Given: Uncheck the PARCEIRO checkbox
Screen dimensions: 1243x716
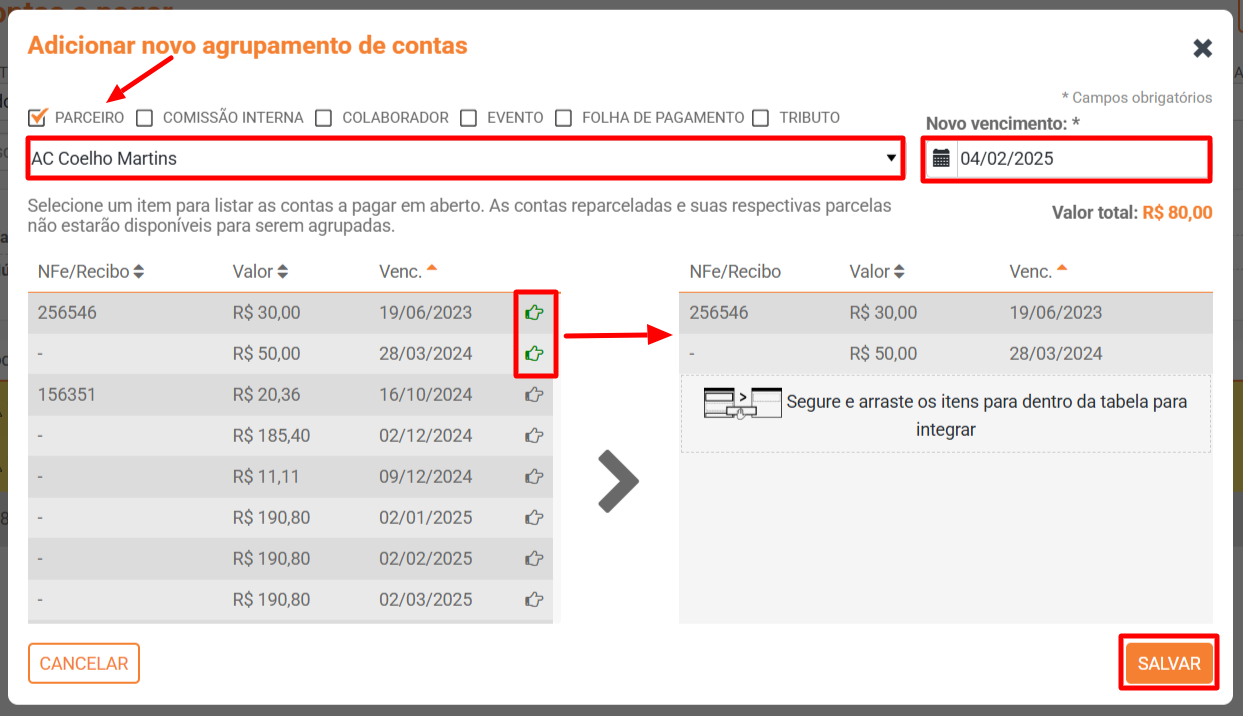Looking at the screenshot, I should pos(37,118).
